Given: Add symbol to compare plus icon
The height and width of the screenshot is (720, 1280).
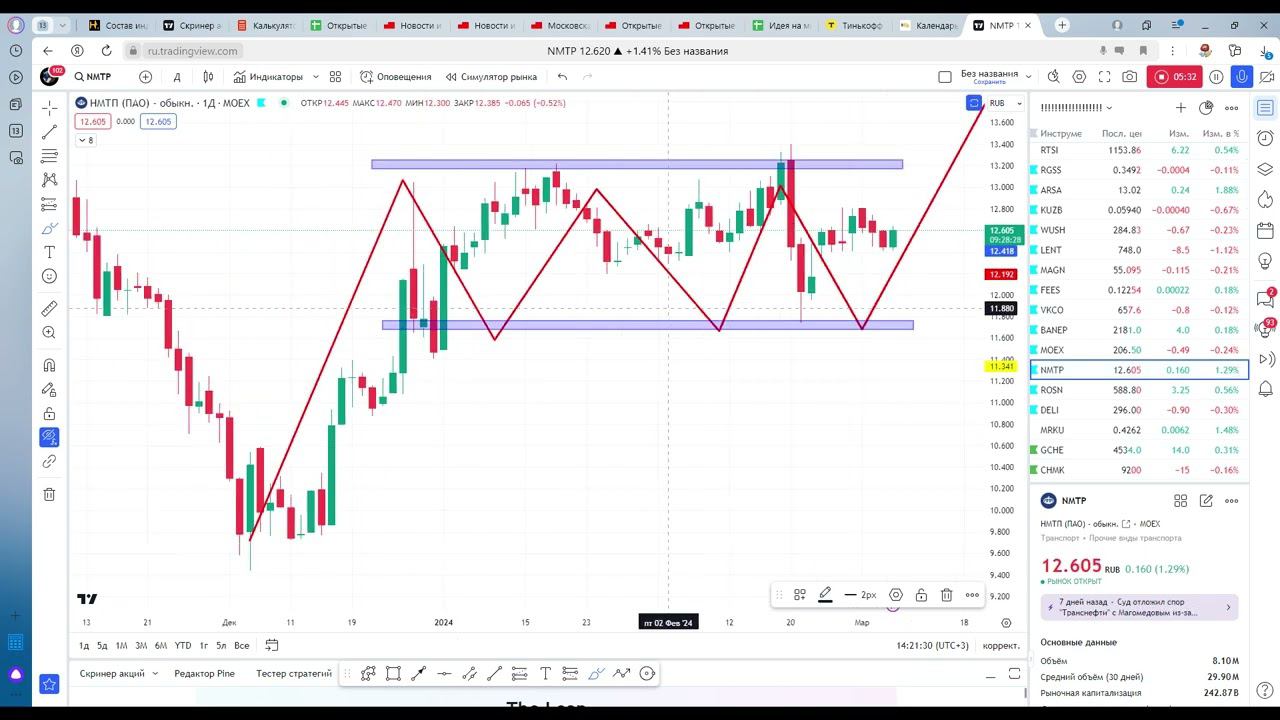Looking at the screenshot, I should [x=145, y=76].
